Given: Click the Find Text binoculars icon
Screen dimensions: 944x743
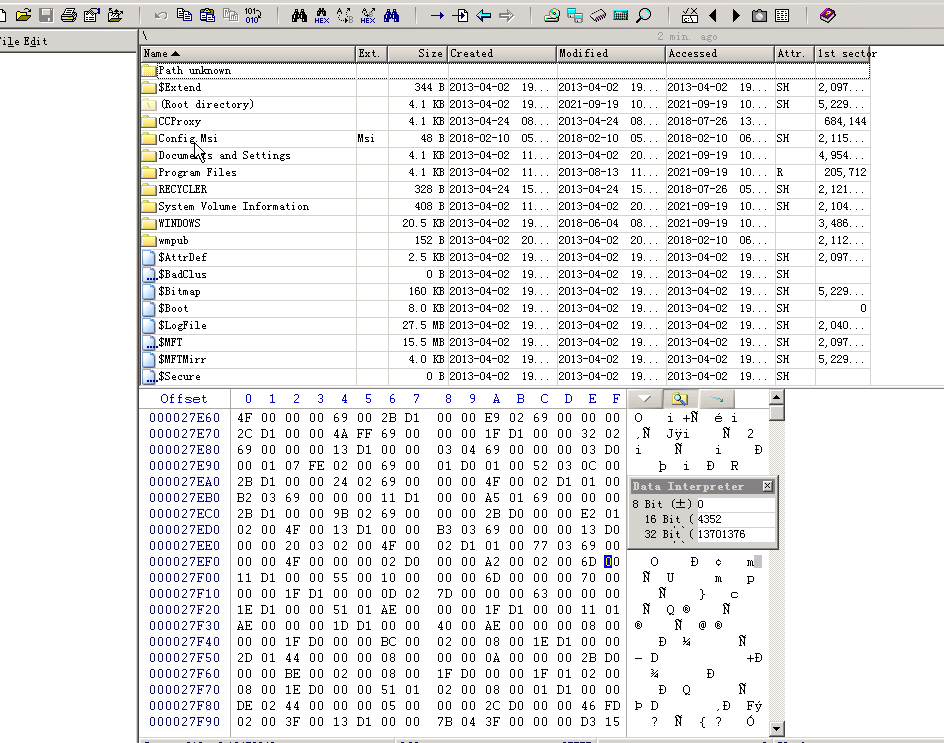Looking at the screenshot, I should 299,15.
